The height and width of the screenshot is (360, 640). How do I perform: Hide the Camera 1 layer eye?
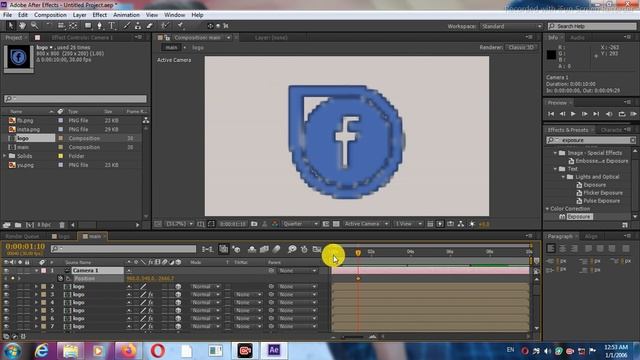click(x=6, y=270)
